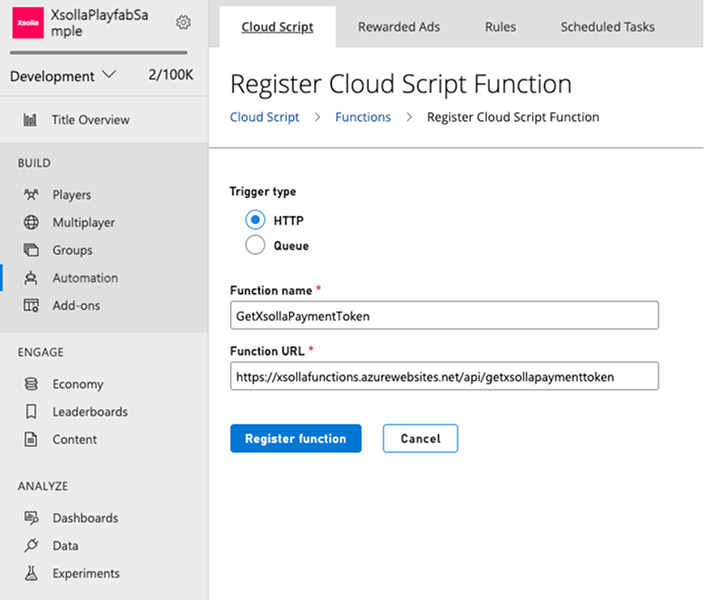Click the Add-ons icon in the sidebar

[x=31, y=306]
